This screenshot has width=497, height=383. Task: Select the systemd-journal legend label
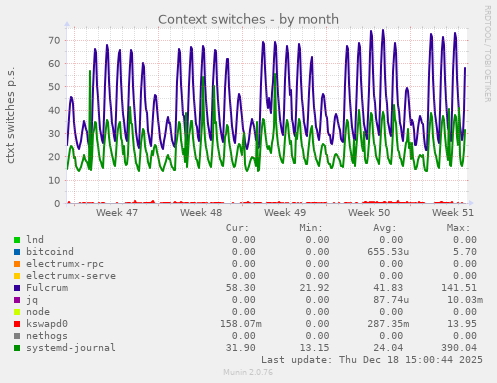point(71,348)
